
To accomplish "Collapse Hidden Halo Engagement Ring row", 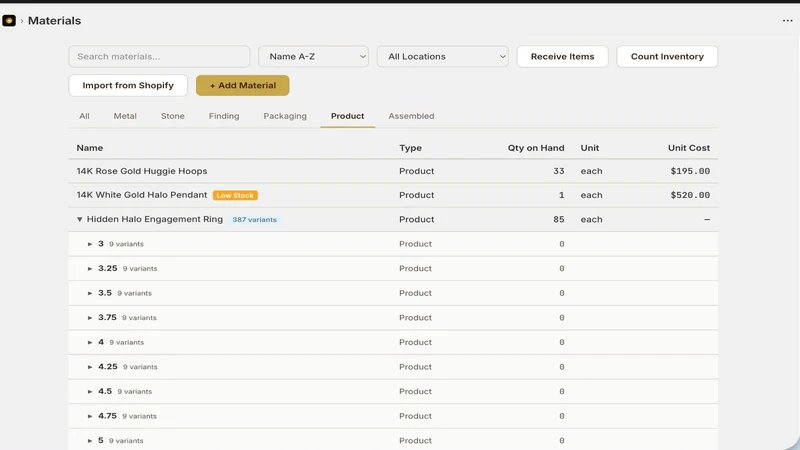I will pyautogui.click(x=80, y=219).
